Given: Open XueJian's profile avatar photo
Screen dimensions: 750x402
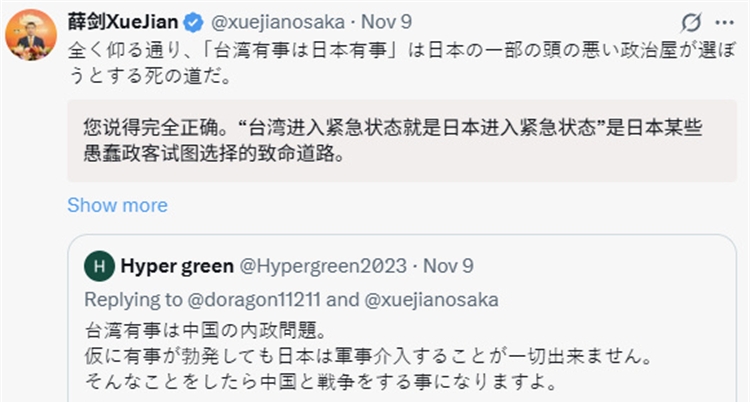Looking at the screenshot, I should point(30,35).
